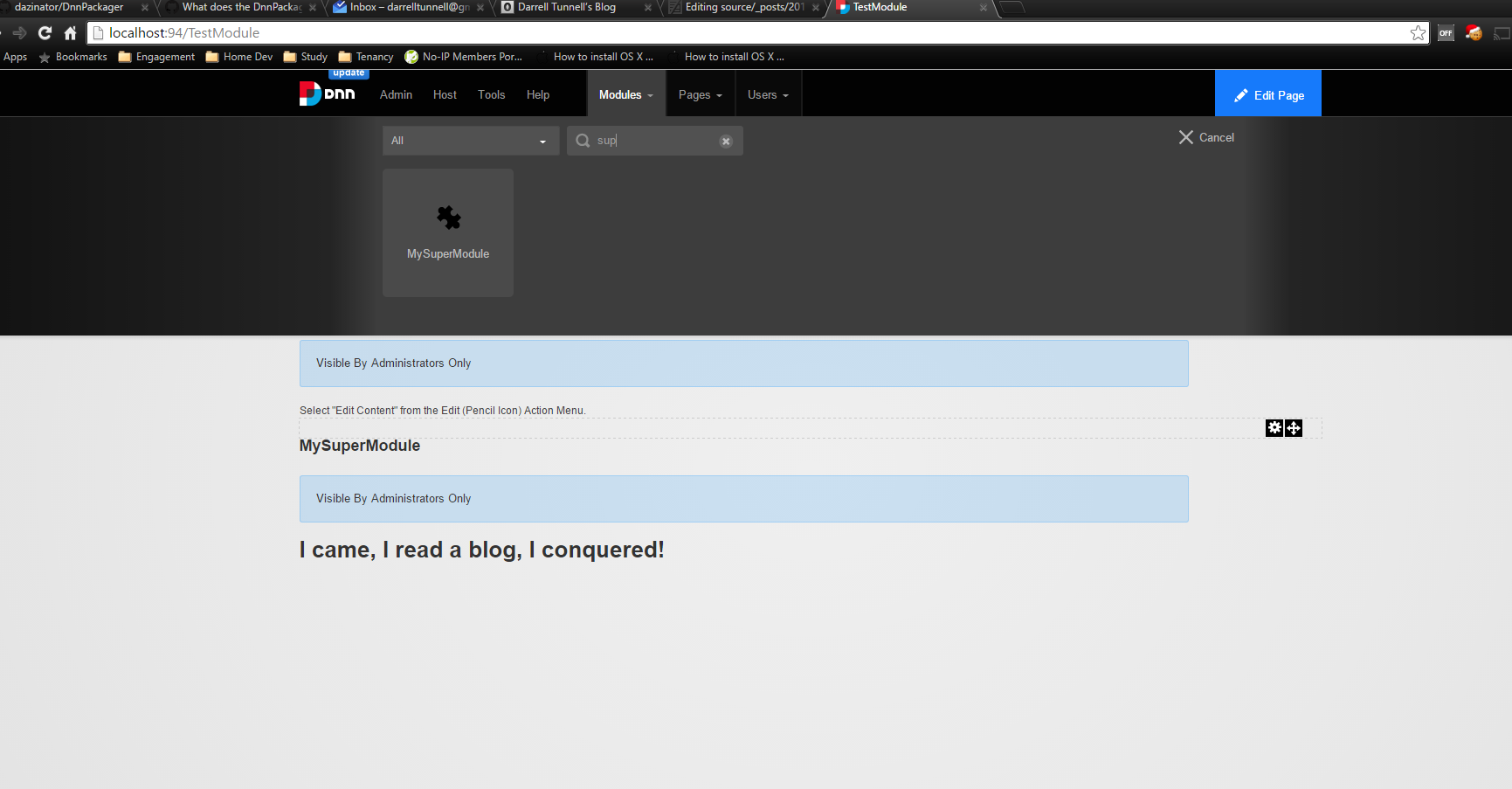Click the DNN logo
Viewport: 1512px width, 789px height.
(328, 93)
